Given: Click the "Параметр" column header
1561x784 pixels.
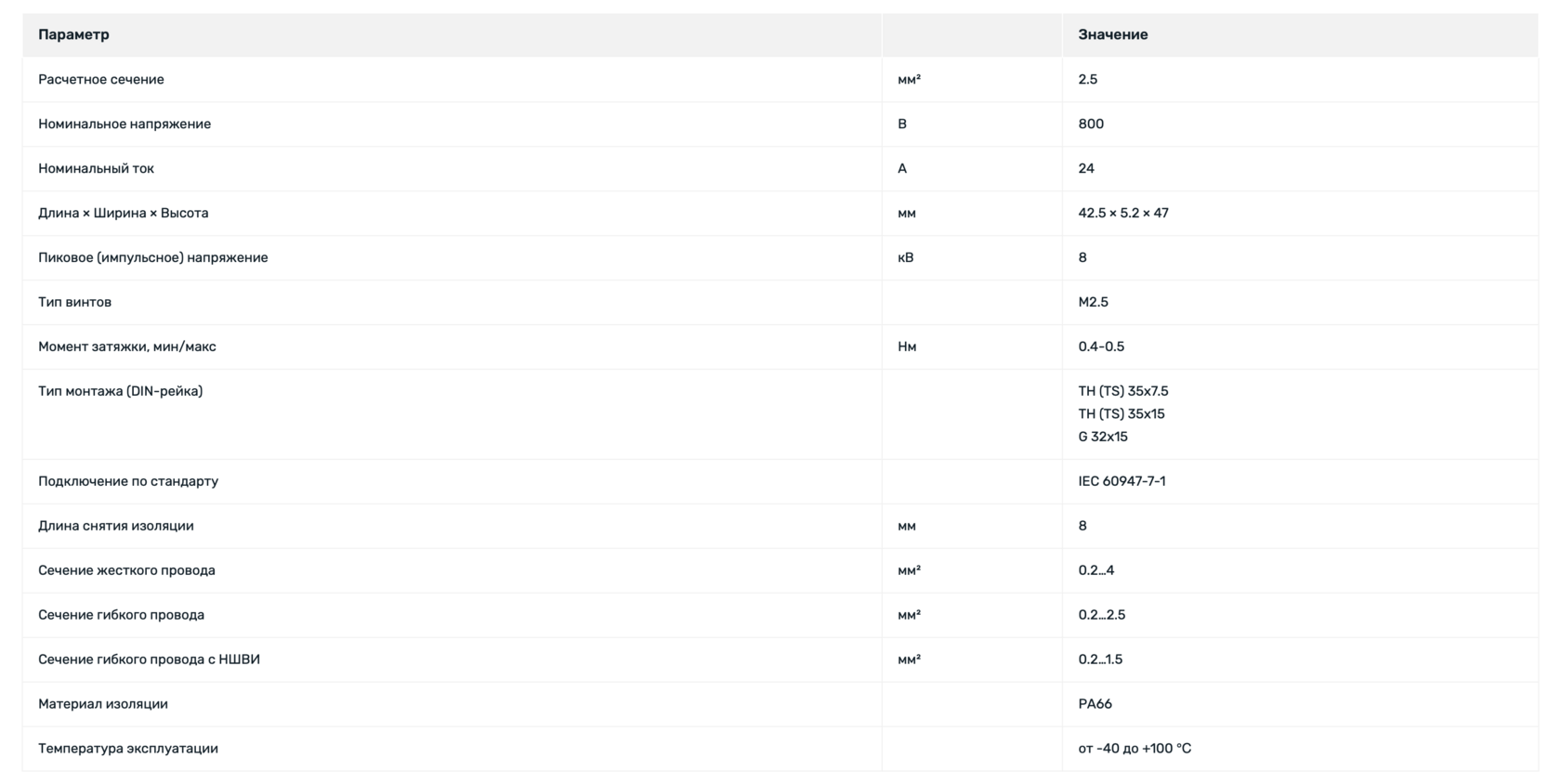Looking at the screenshot, I should coord(73,34).
